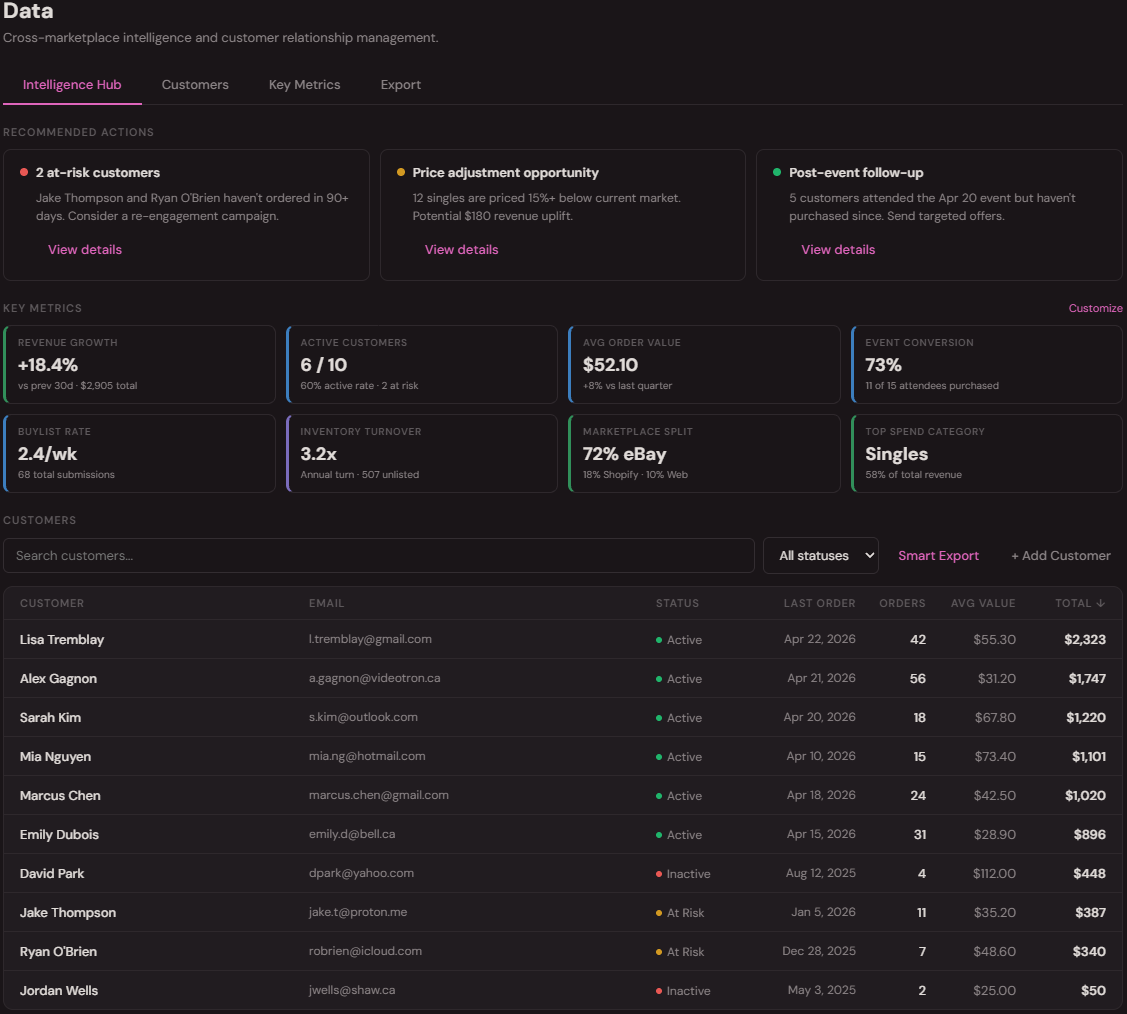Click email marcus.chen@gmail.com
This screenshot has width=1127, height=1014.
coord(379,795)
